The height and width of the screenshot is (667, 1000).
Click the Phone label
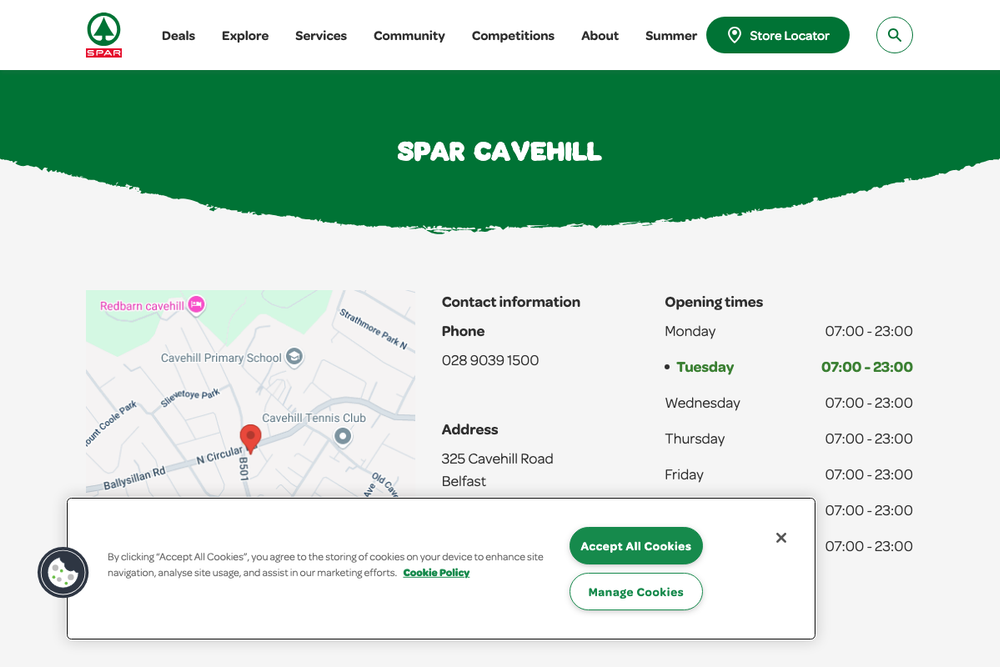(x=463, y=331)
